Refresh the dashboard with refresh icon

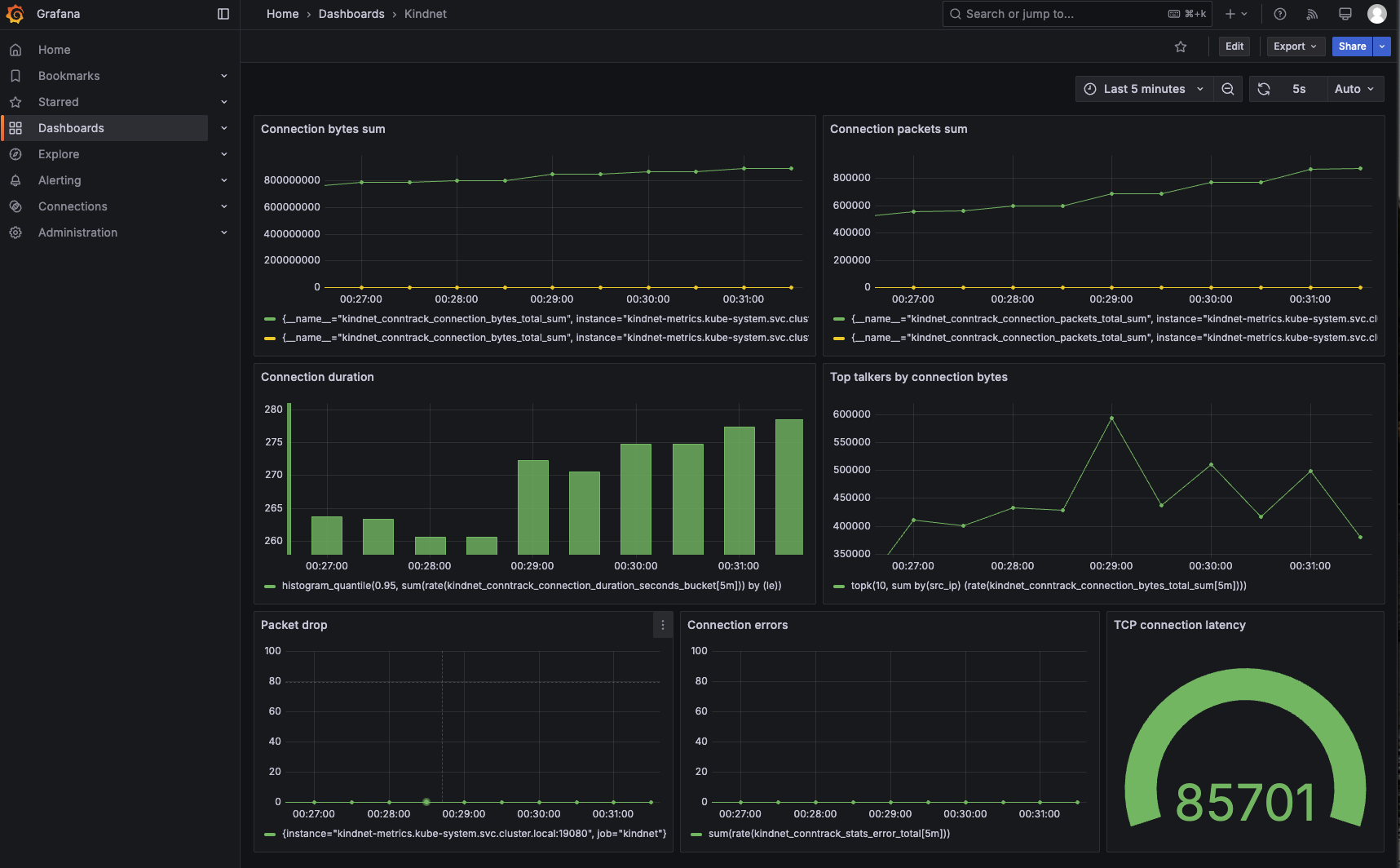[x=1264, y=89]
